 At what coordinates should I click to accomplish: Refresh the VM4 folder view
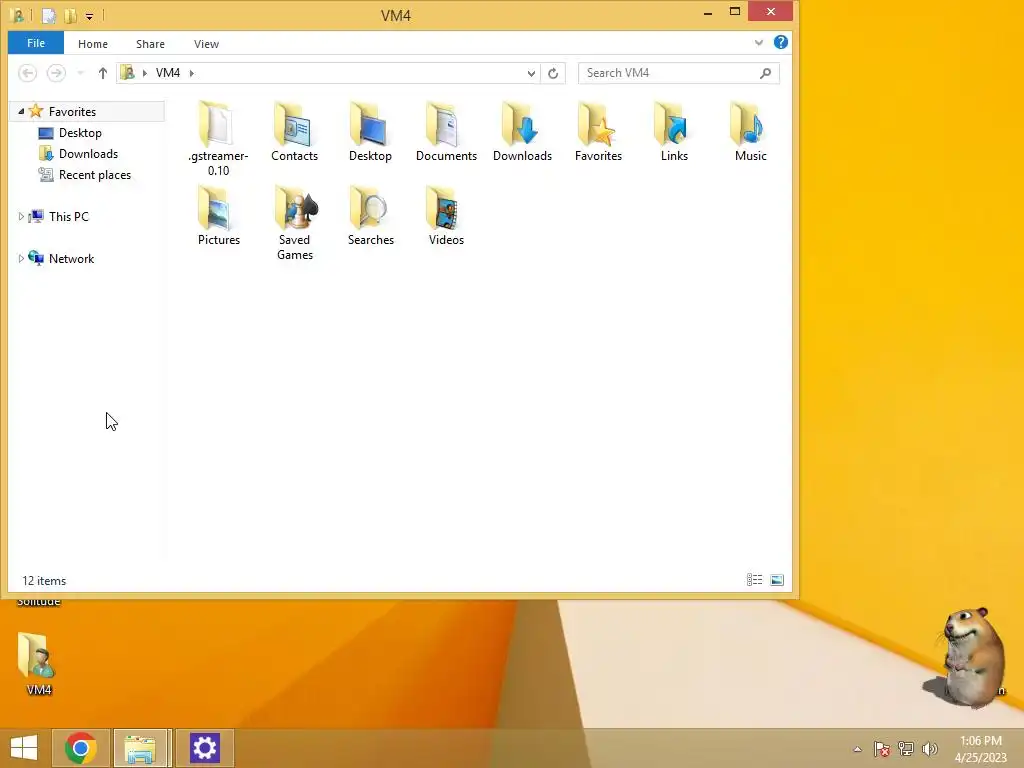tap(553, 73)
